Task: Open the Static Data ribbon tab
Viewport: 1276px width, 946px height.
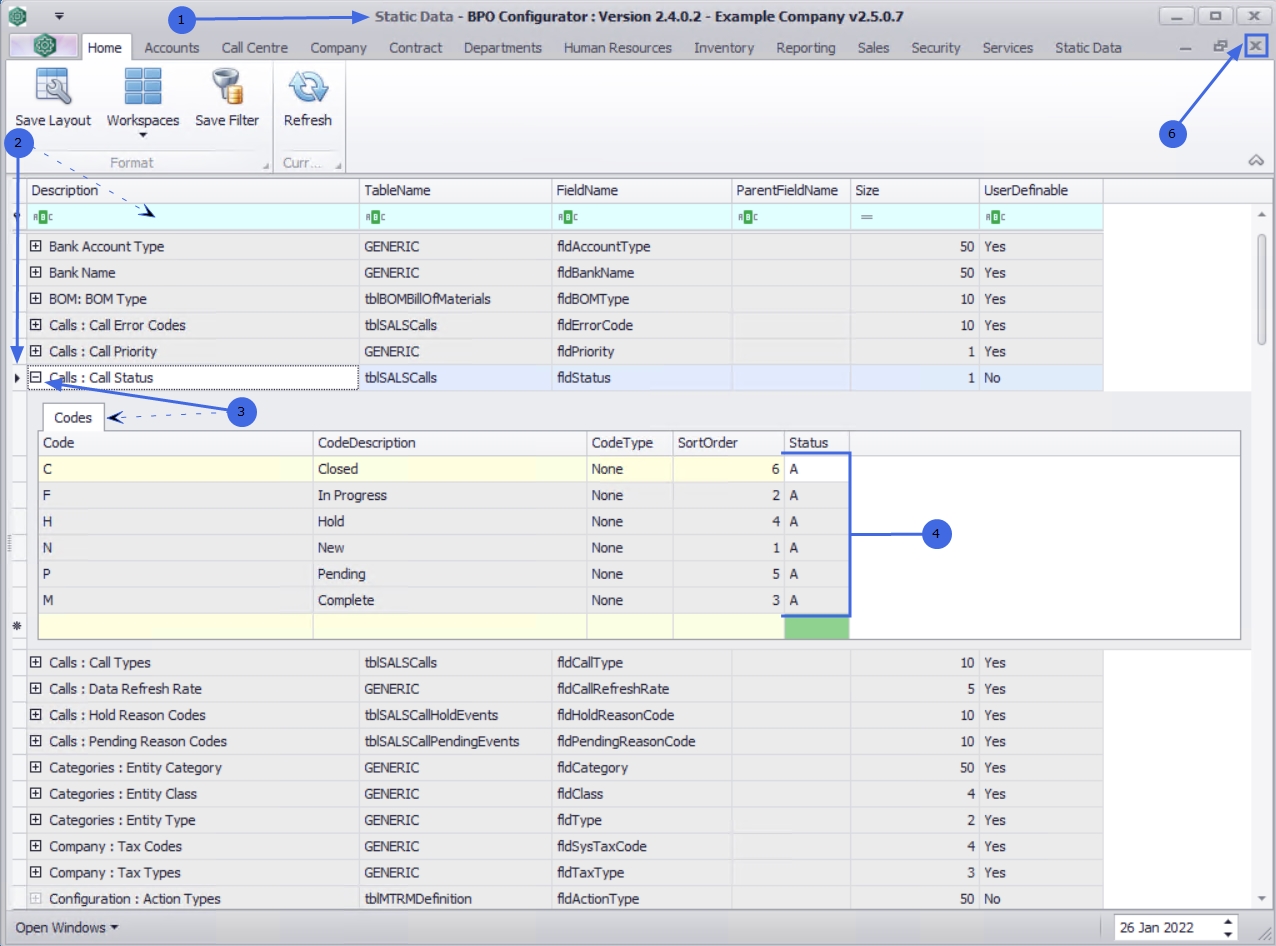Action: click(1088, 47)
